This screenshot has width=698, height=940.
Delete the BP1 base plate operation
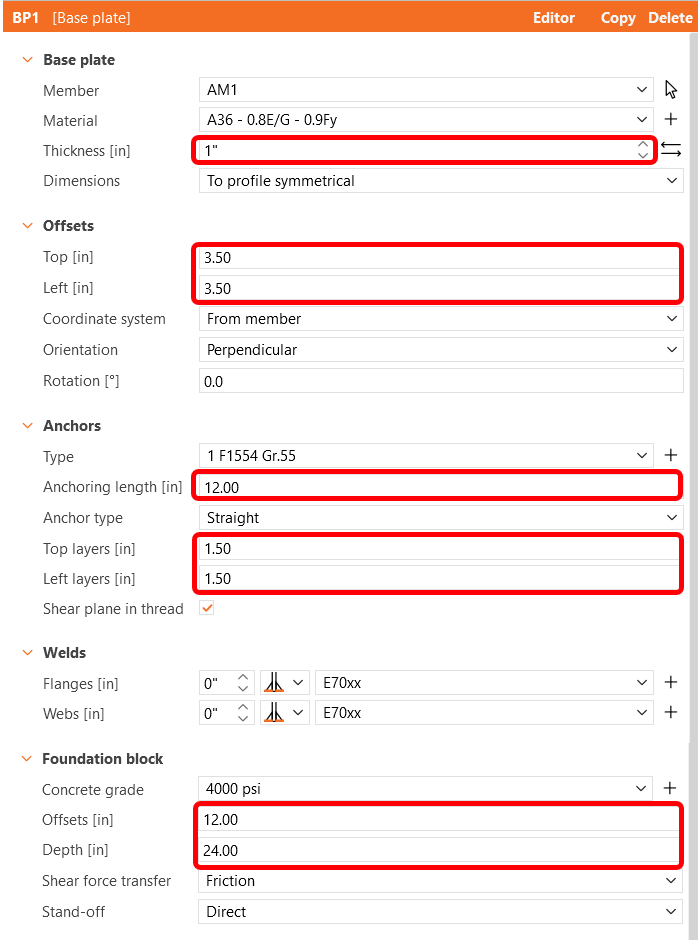670,17
